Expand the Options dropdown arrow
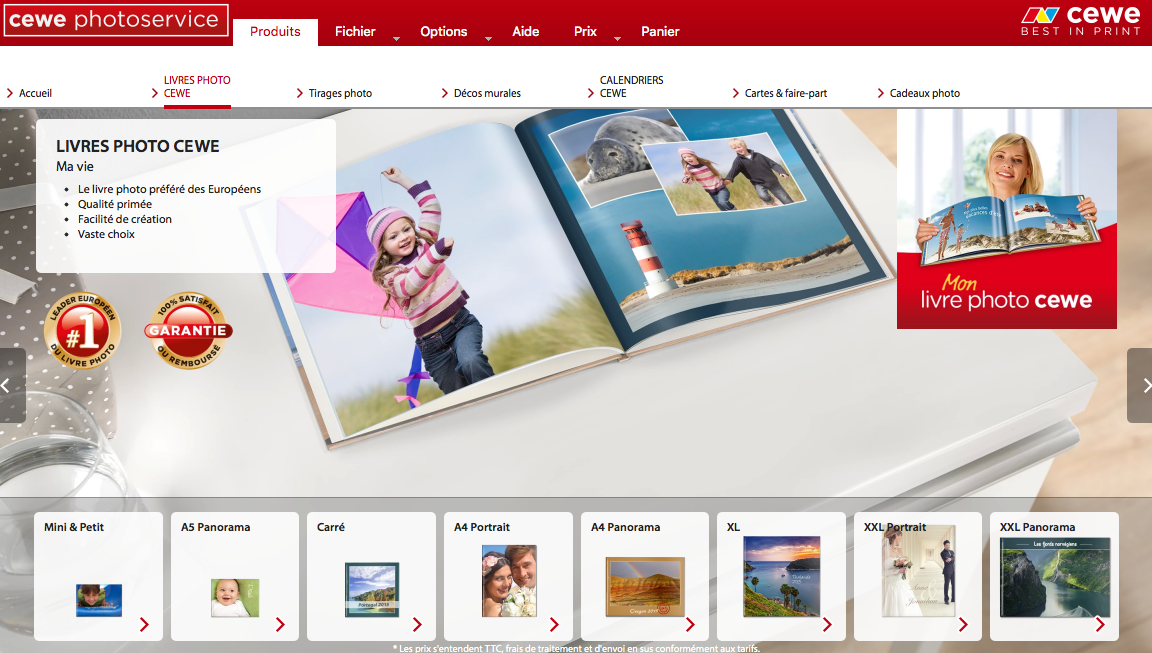Screen dimensions: 1152x653 click(x=489, y=38)
